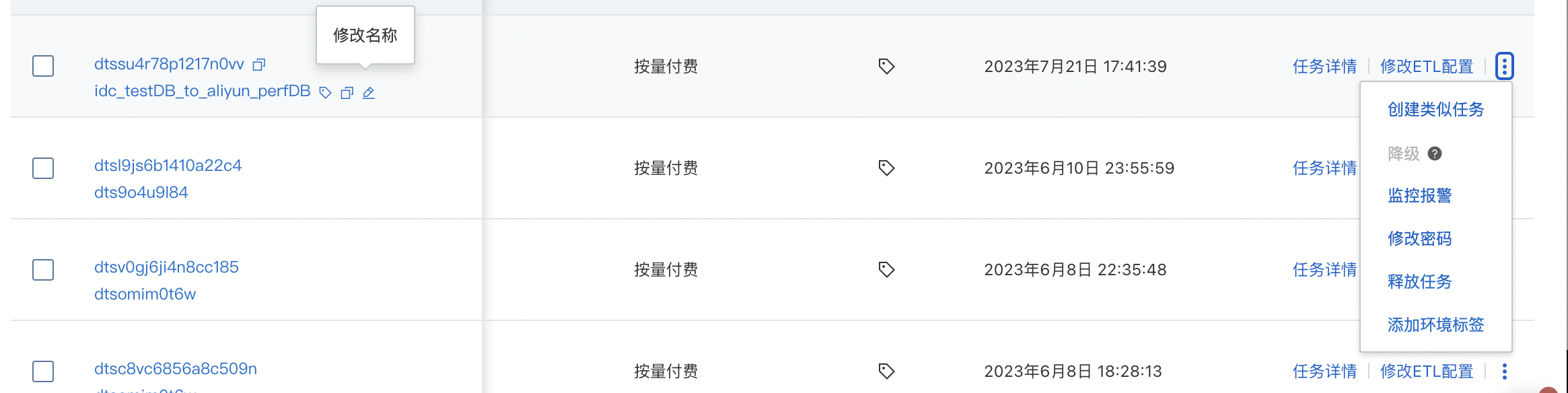
Task: Tick checkbox for dtsv0gj6ji4n8cc185 row
Action: pyautogui.click(x=43, y=269)
